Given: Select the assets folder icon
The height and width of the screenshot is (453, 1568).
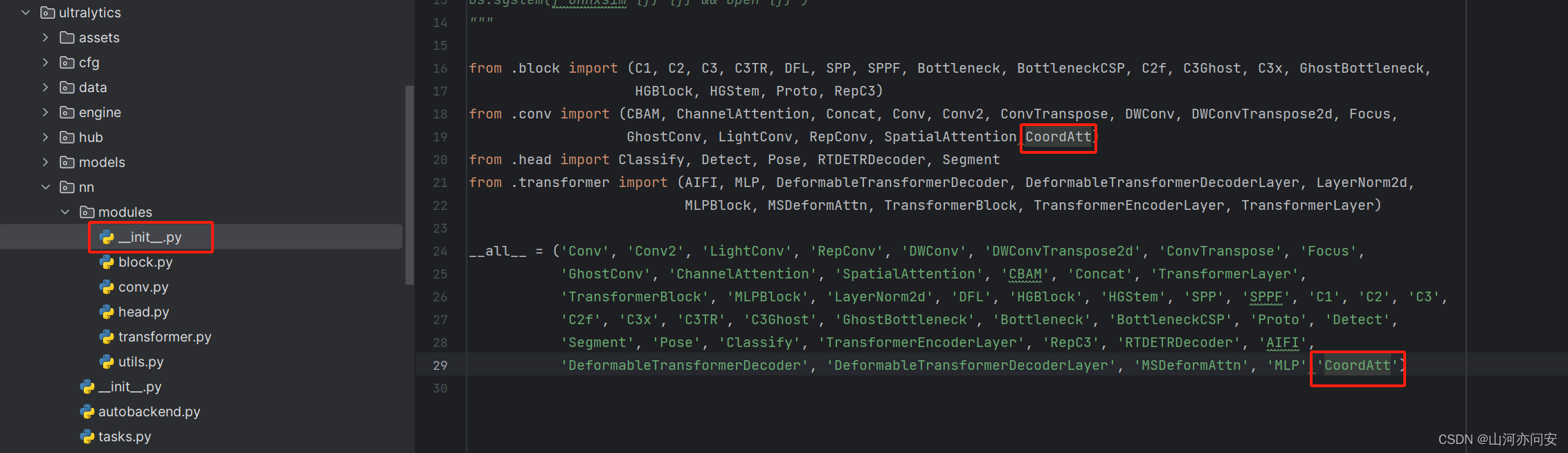Looking at the screenshot, I should 67,37.
